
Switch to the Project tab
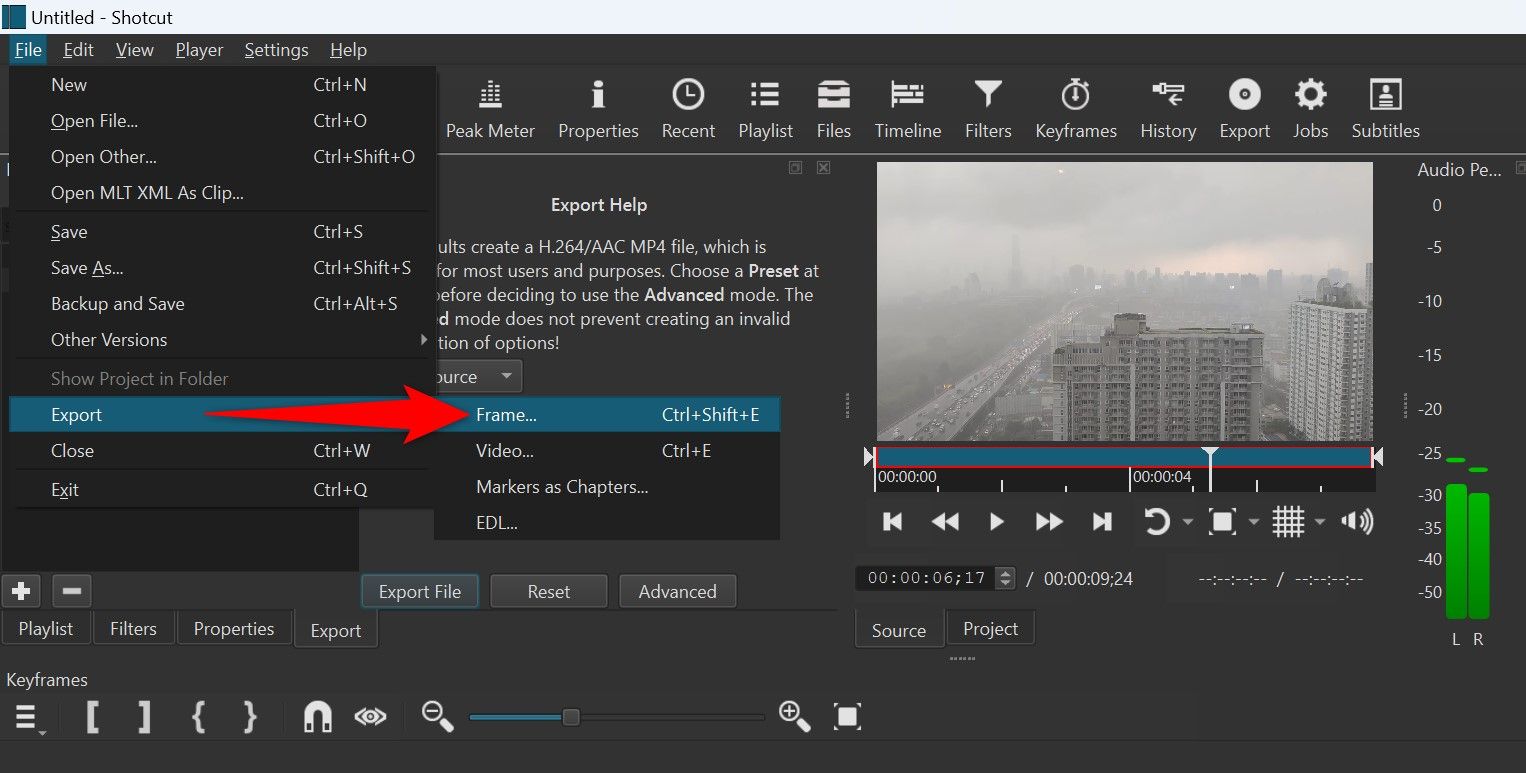(989, 628)
